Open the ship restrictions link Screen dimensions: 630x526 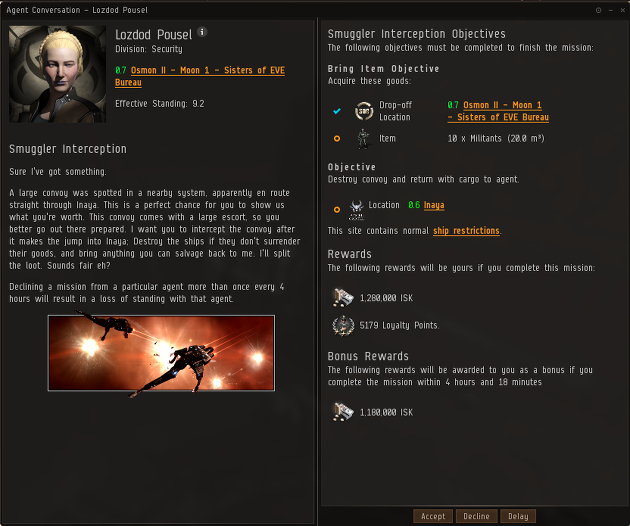click(x=466, y=231)
